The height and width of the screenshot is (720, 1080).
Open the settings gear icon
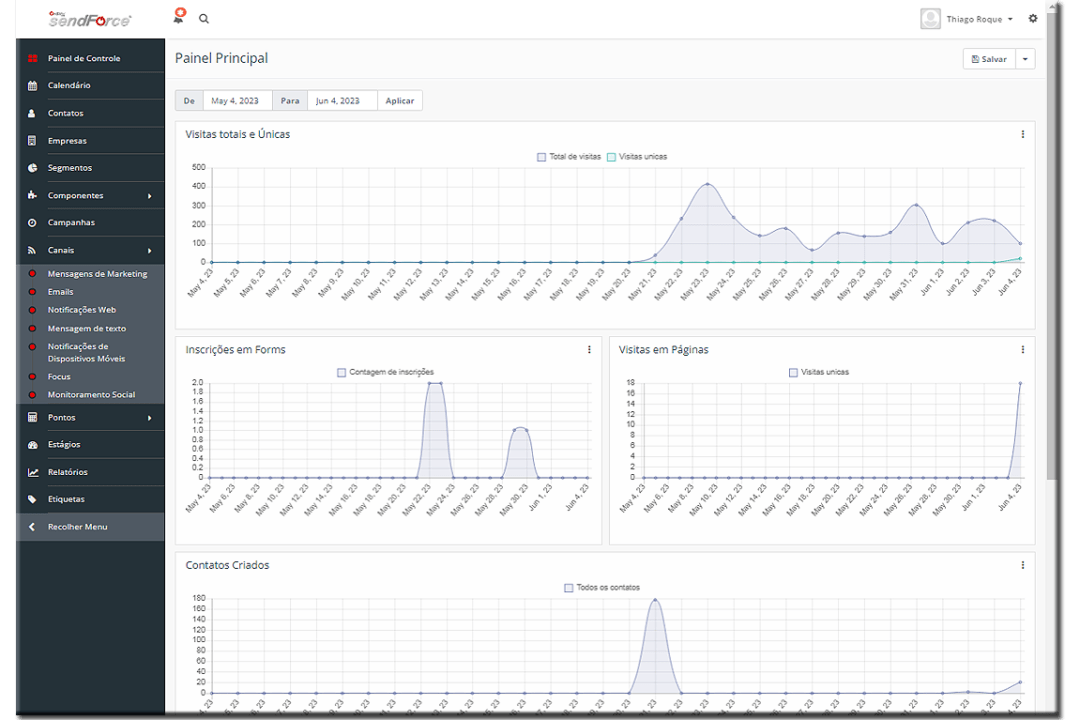click(1032, 19)
